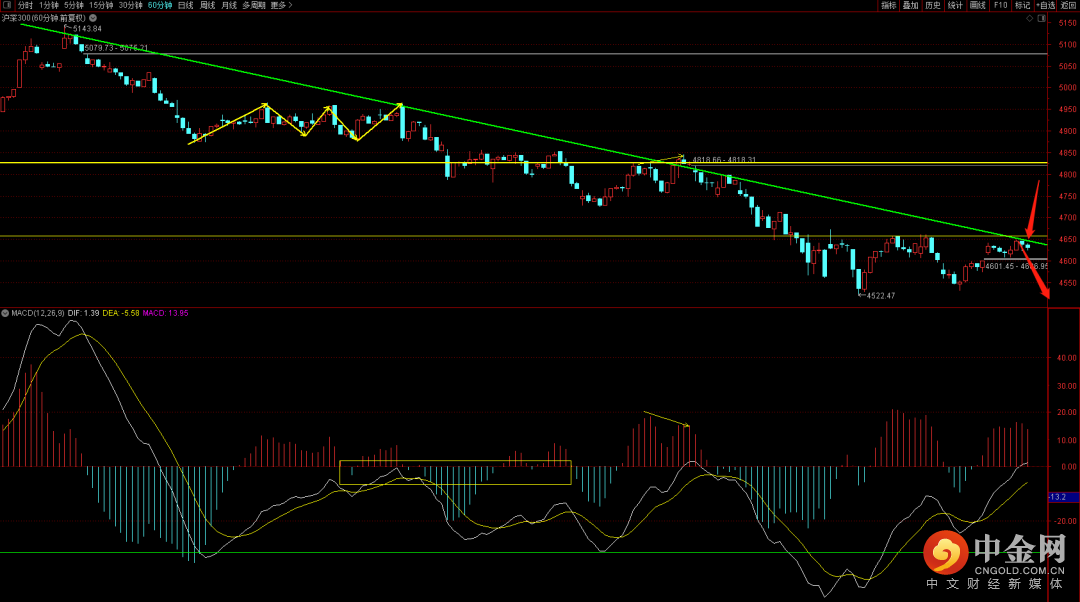Switch chart to 周线 weekly period
Viewport: 1080px width, 602px height.
click(208, 5)
